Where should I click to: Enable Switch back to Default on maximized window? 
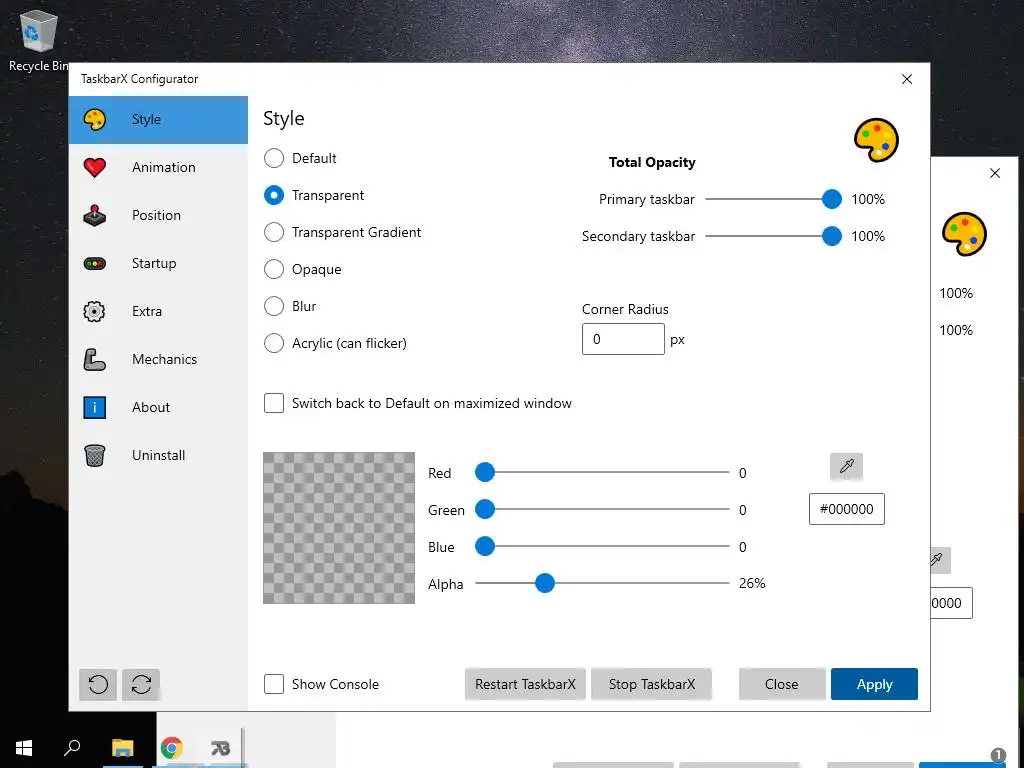(x=274, y=403)
